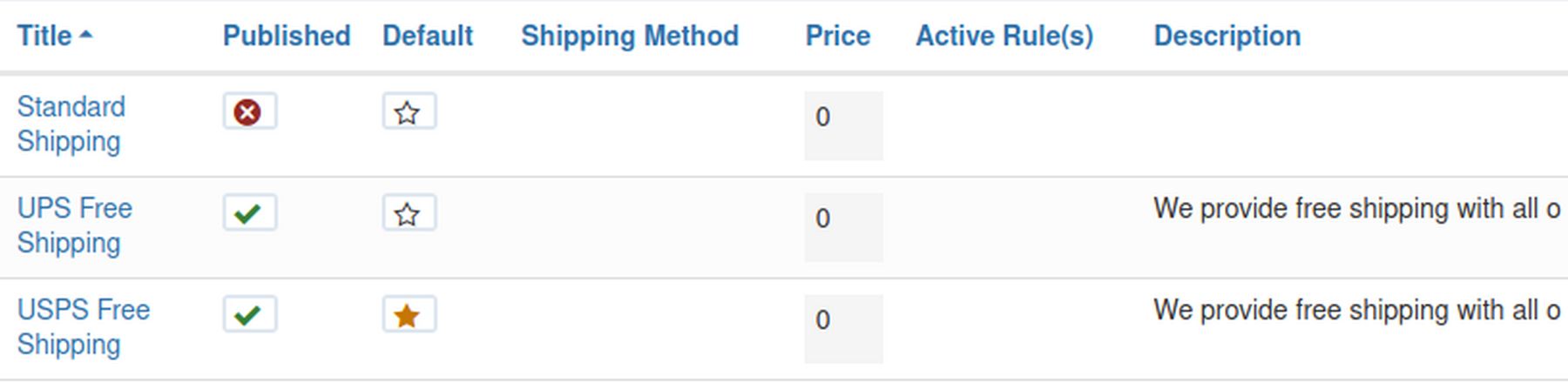Click the UPS Free Shipping price field
Screen dimensions: 1568x389
tap(843, 227)
